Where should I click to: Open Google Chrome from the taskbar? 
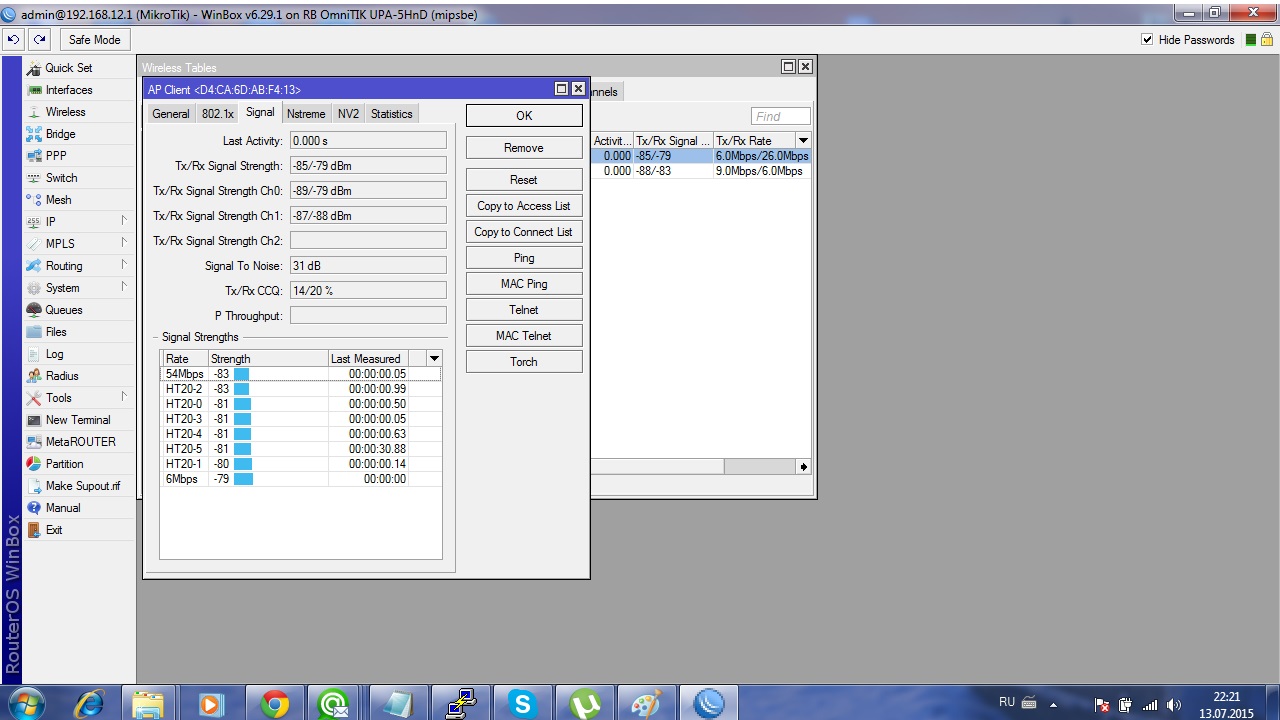click(274, 704)
